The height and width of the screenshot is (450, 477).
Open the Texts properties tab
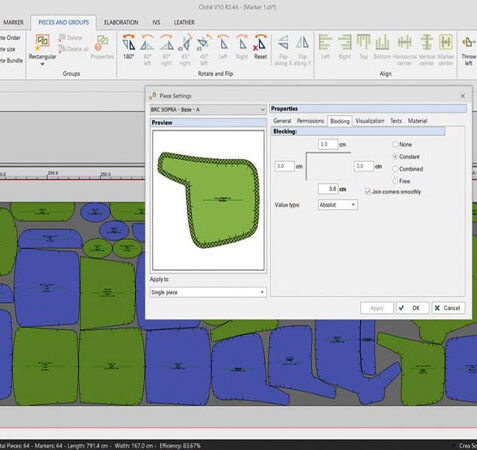pos(396,121)
